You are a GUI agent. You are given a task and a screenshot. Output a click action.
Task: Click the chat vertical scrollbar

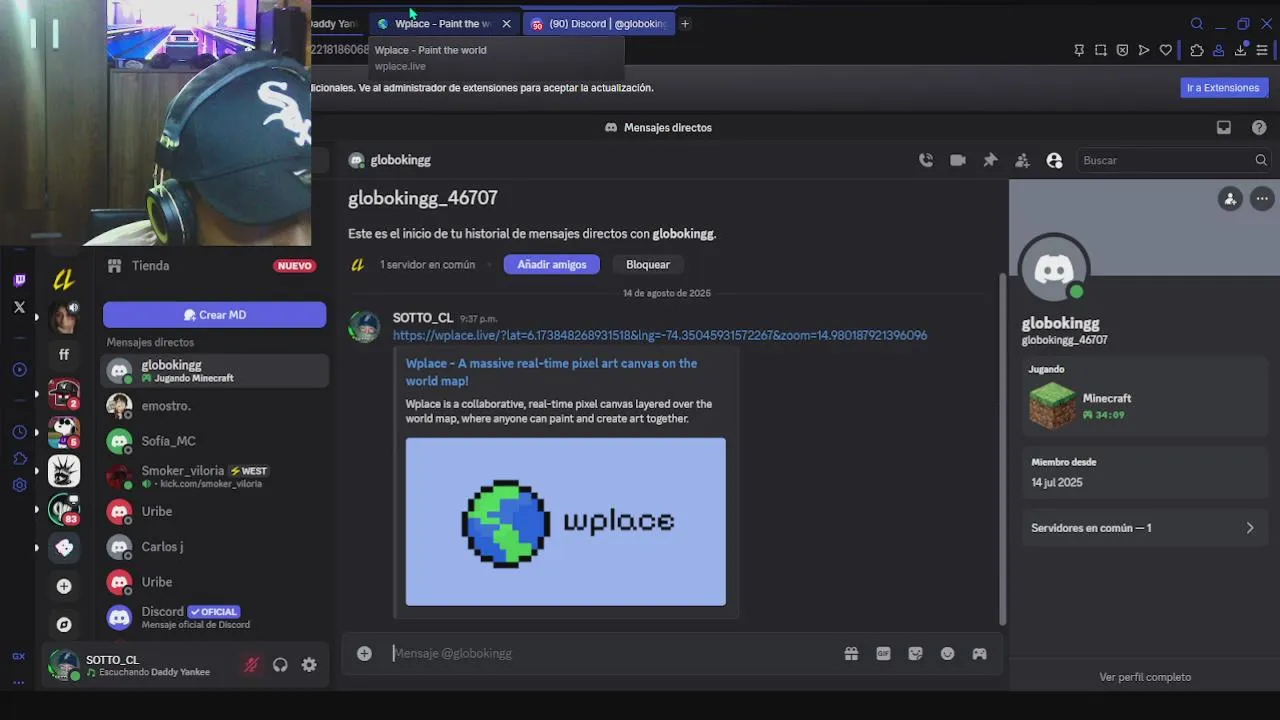pos(1003,448)
